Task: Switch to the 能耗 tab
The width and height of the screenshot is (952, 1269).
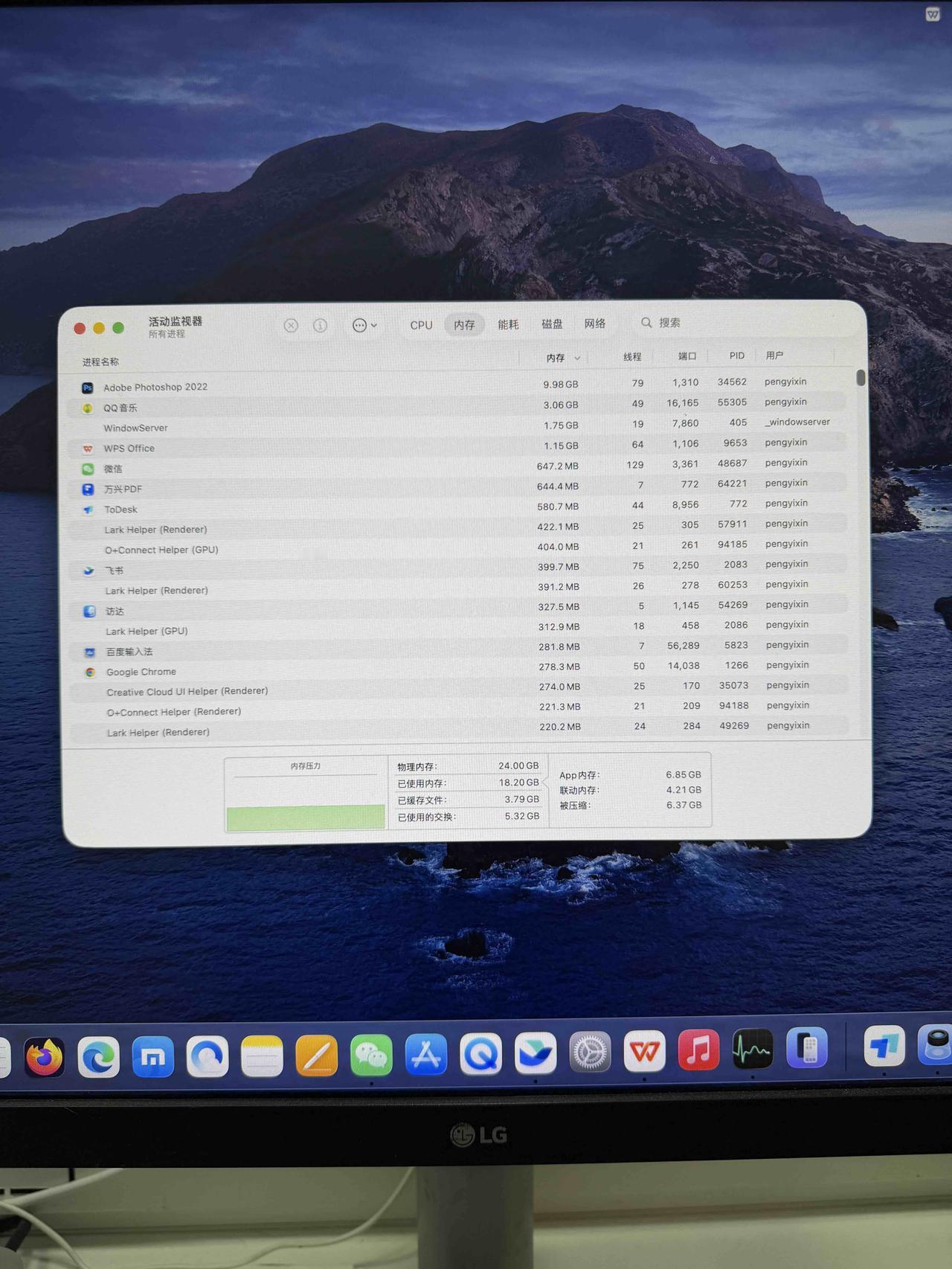Action: point(508,324)
